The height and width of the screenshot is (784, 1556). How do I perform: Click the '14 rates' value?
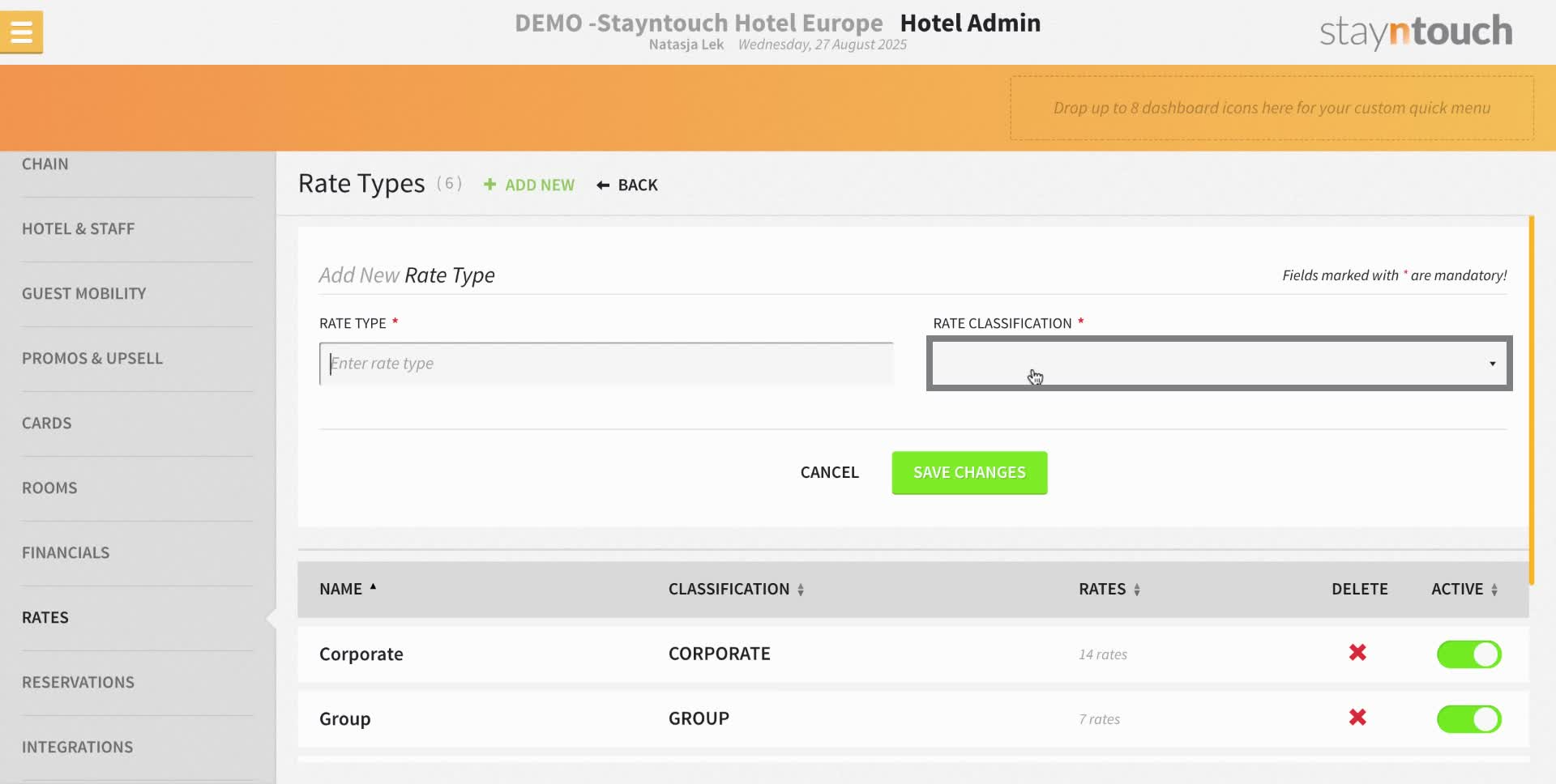pyautogui.click(x=1102, y=654)
